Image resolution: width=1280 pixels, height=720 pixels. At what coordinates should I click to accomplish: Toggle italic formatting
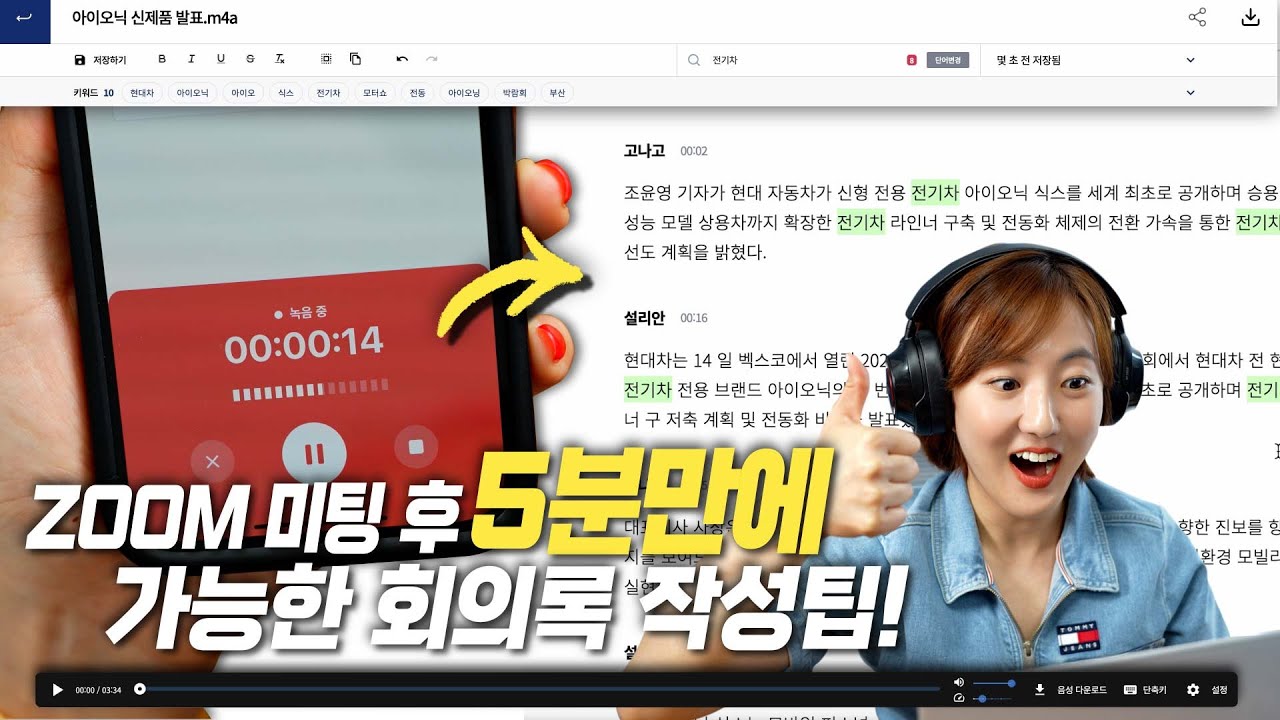click(191, 59)
